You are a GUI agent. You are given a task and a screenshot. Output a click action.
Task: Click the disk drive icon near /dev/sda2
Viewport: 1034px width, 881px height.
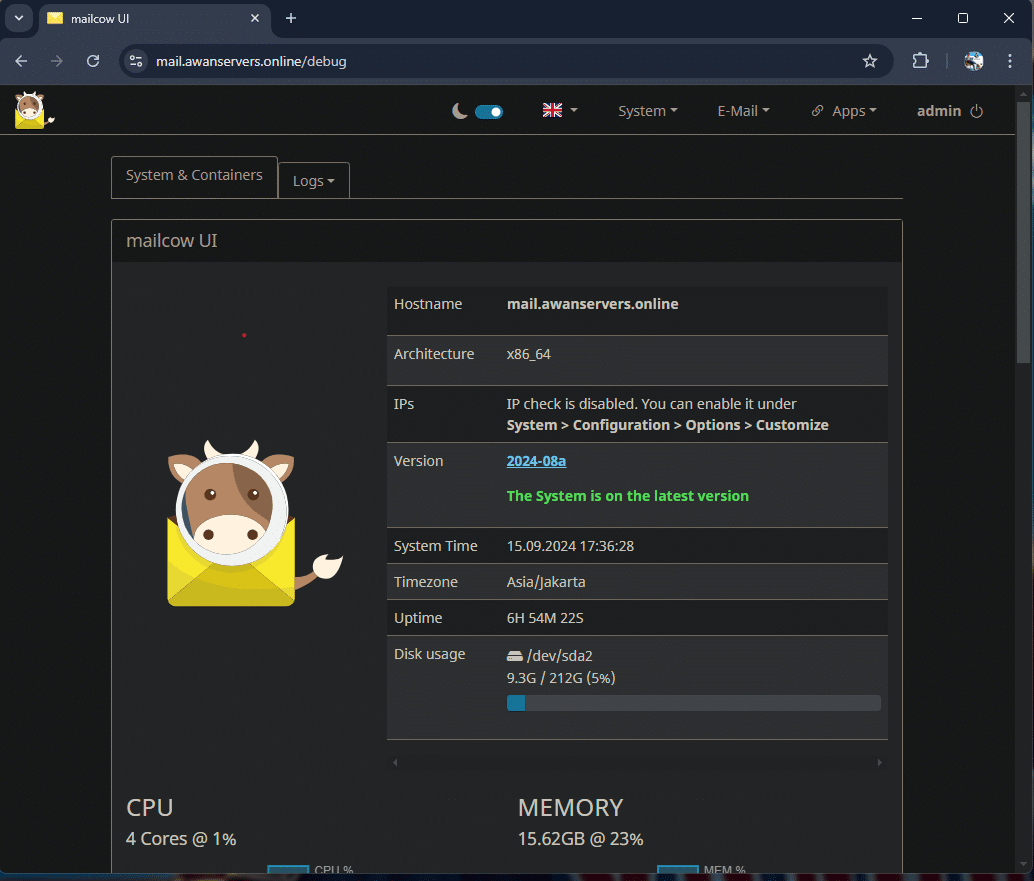513,655
